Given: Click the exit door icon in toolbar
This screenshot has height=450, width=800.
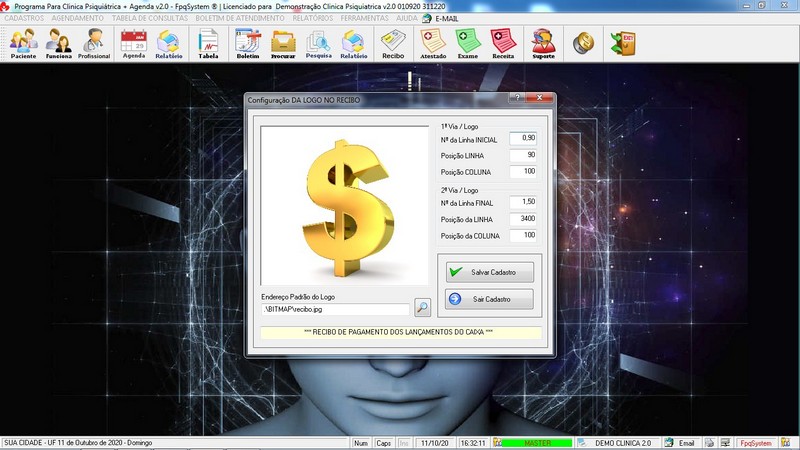Looking at the screenshot, I should point(623,43).
